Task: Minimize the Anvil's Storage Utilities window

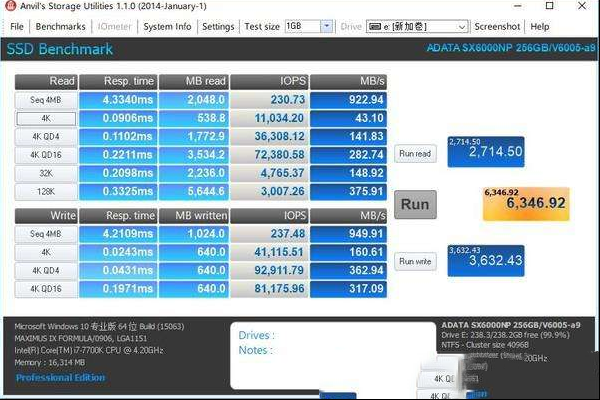Action: click(518, 6)
